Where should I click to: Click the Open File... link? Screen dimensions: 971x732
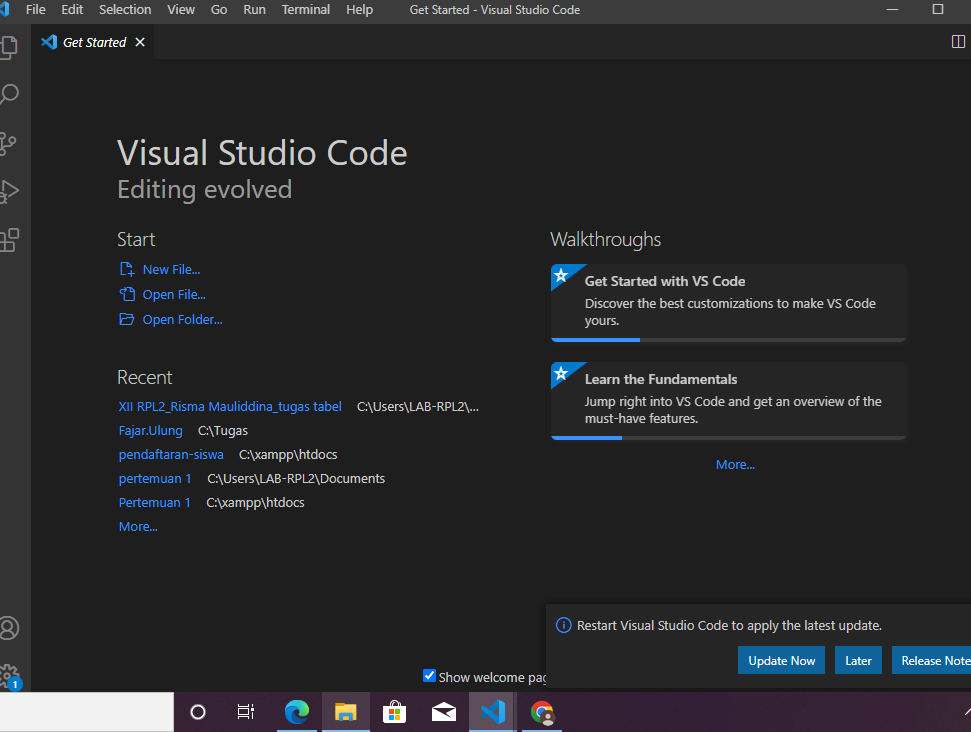[174, 295]
